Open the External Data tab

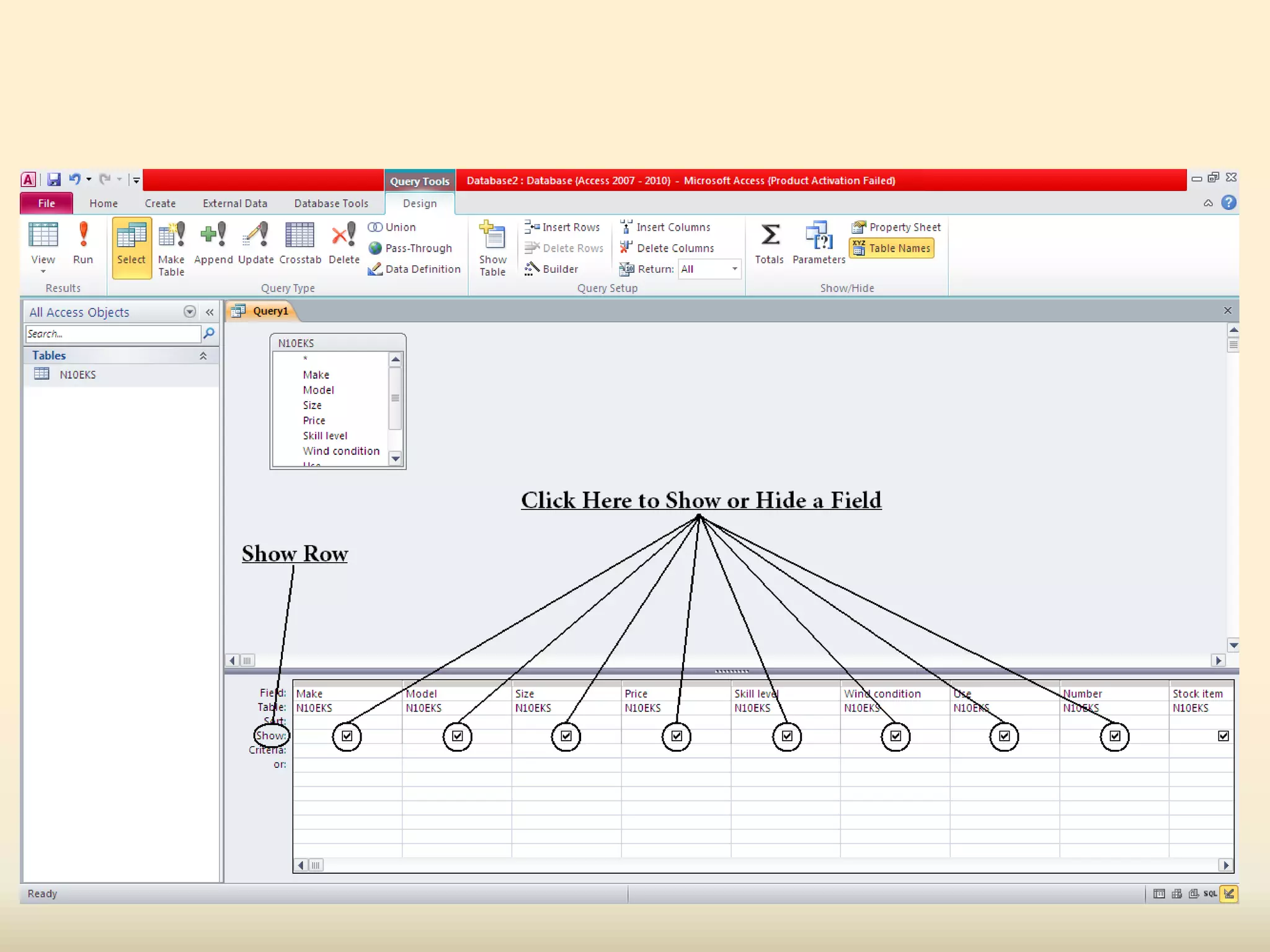click(x=234, y=203)
